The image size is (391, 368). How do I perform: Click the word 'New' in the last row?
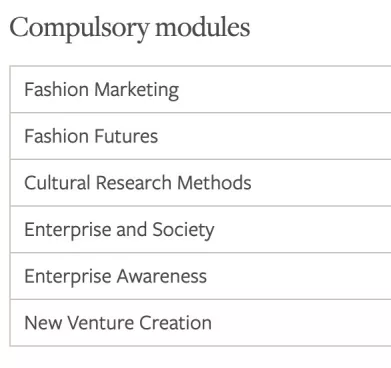pos(43,323)
